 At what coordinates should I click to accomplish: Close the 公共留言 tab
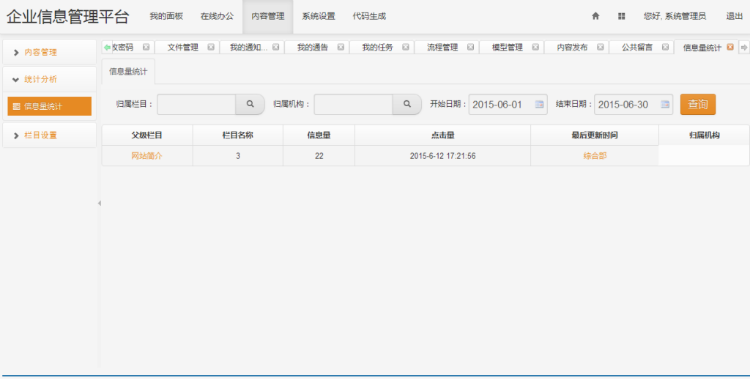pos(665,47)
